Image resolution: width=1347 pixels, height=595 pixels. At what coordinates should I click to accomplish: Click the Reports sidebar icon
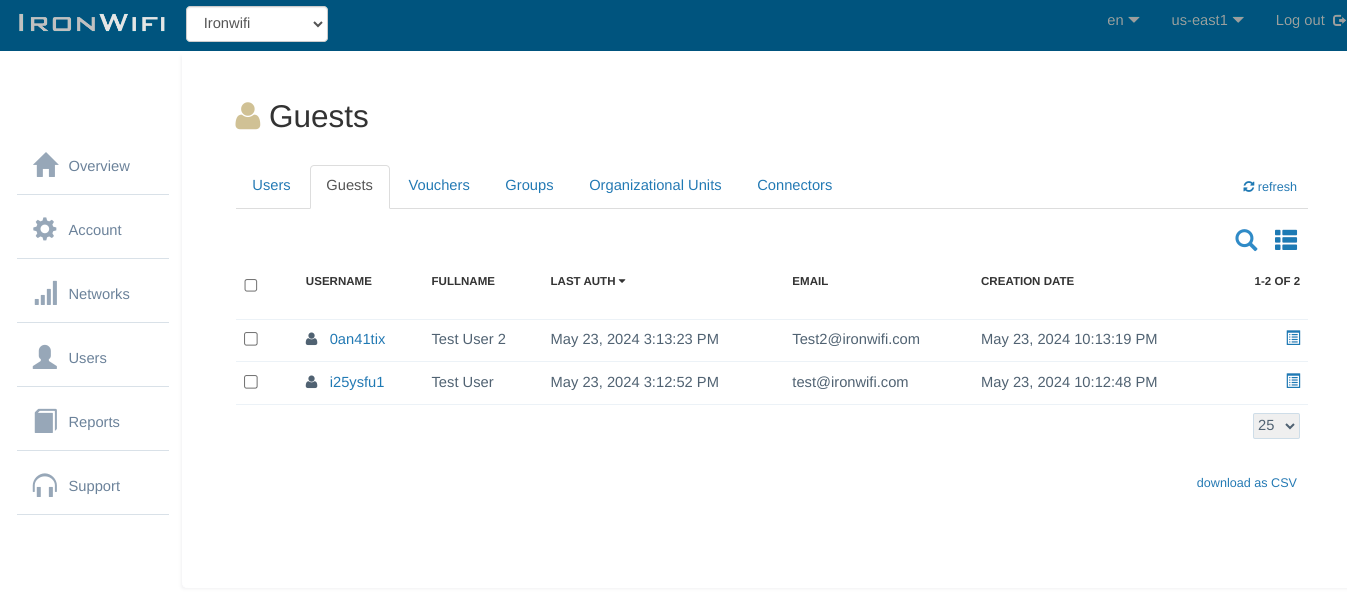click(x=46, y=420)
